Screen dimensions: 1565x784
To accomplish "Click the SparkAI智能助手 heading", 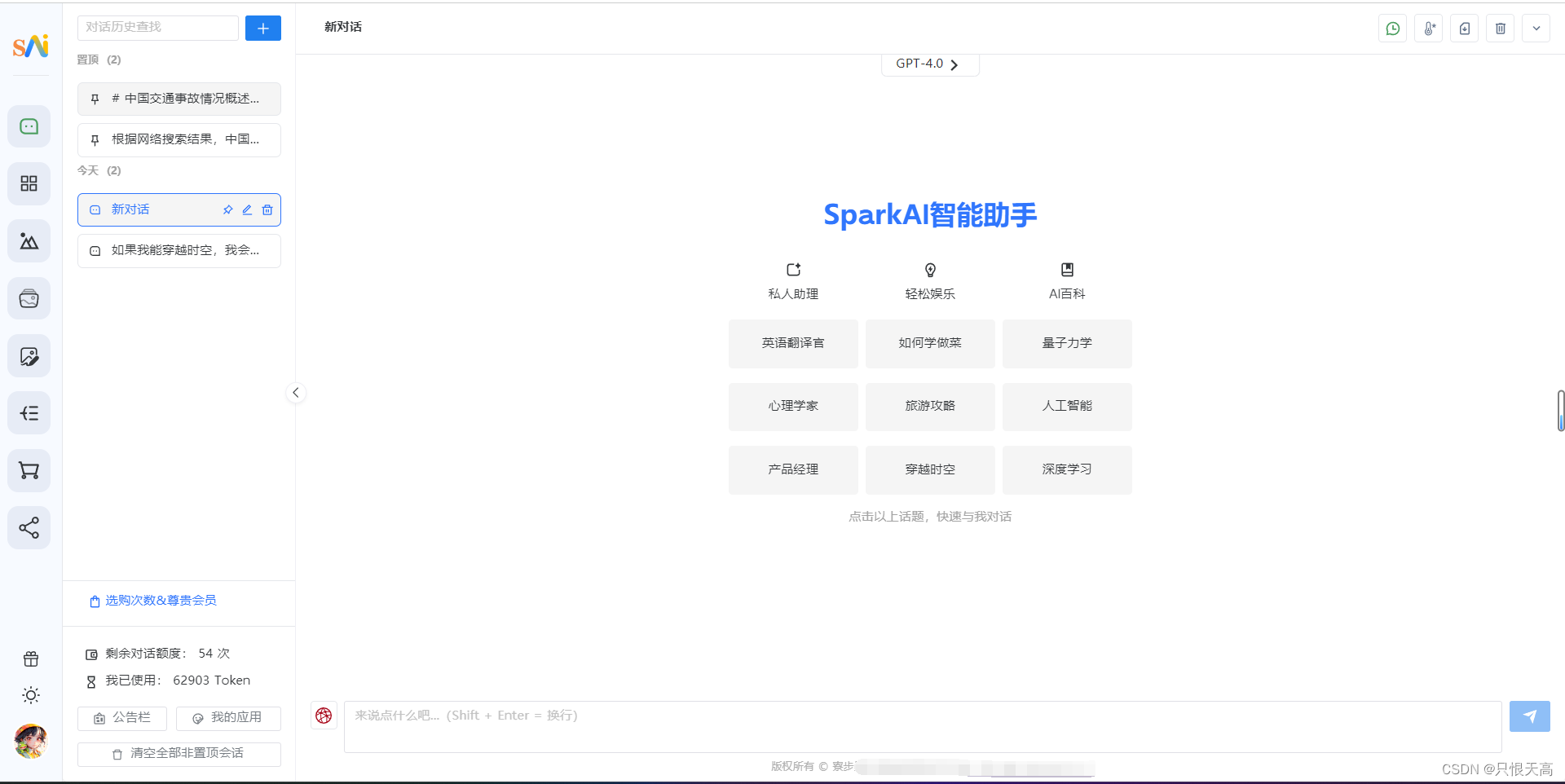I will click(x=930, y=215).
